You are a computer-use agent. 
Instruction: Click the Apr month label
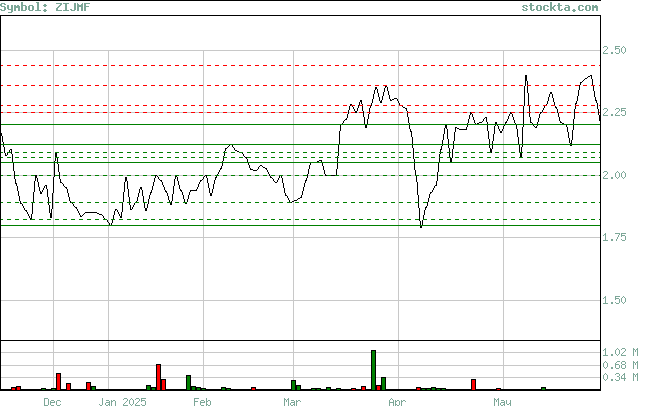397,402
